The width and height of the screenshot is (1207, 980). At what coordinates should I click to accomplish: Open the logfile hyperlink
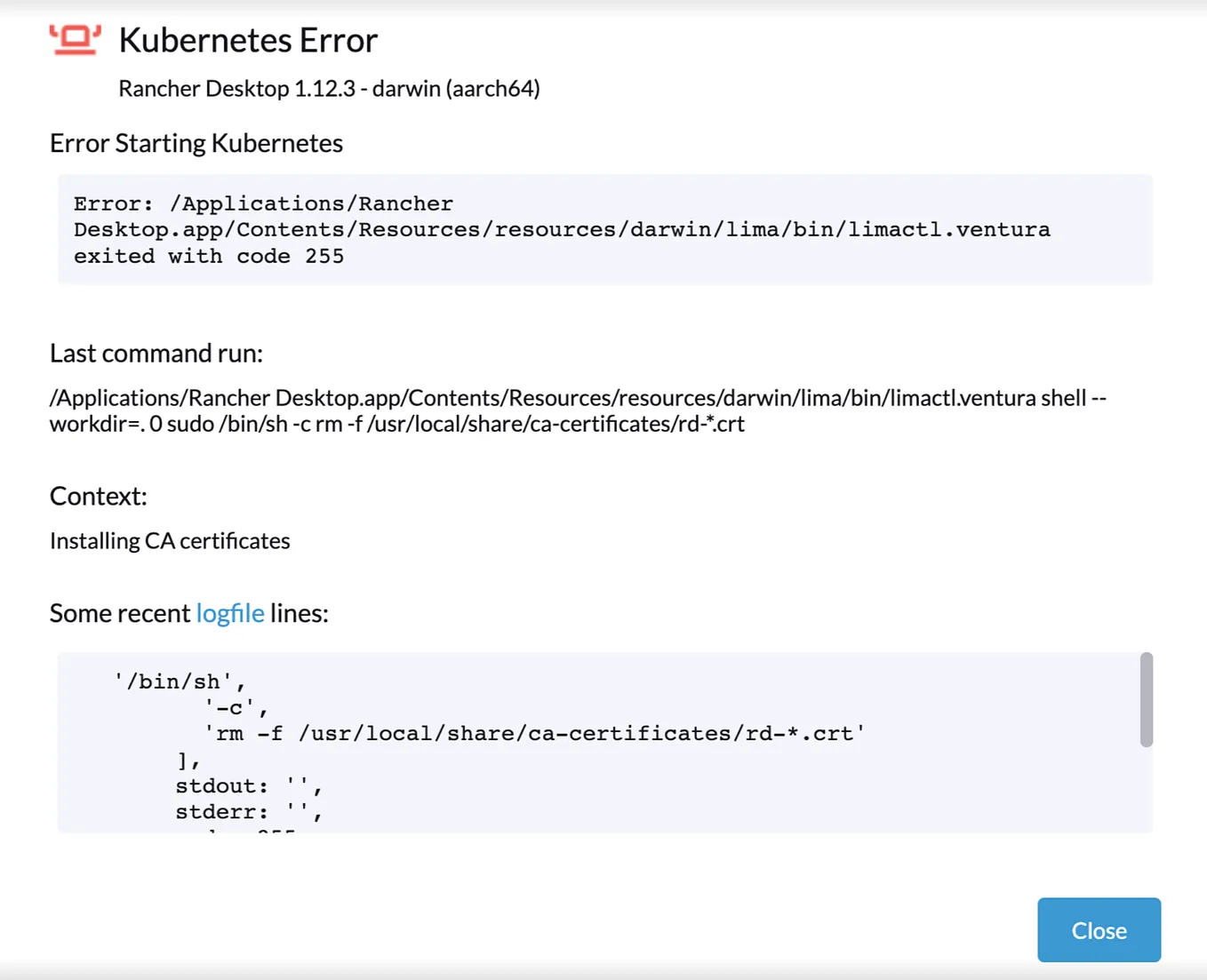(229, 613)
